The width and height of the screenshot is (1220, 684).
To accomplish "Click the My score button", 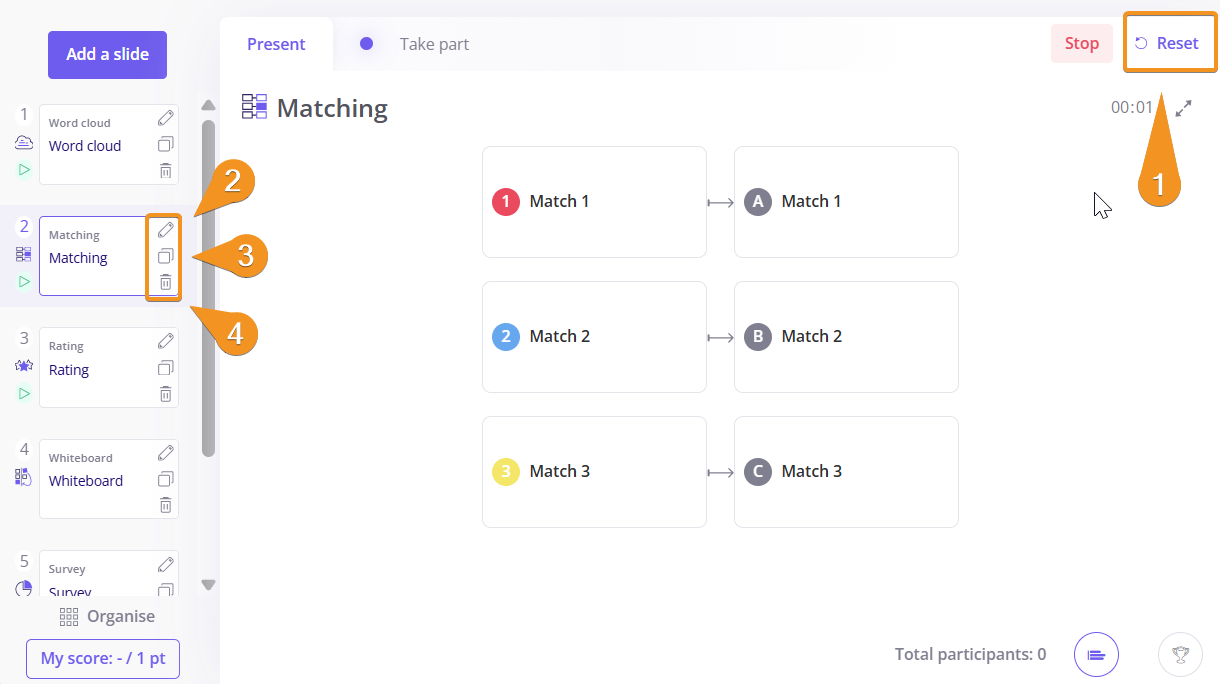I will [103, 659].
